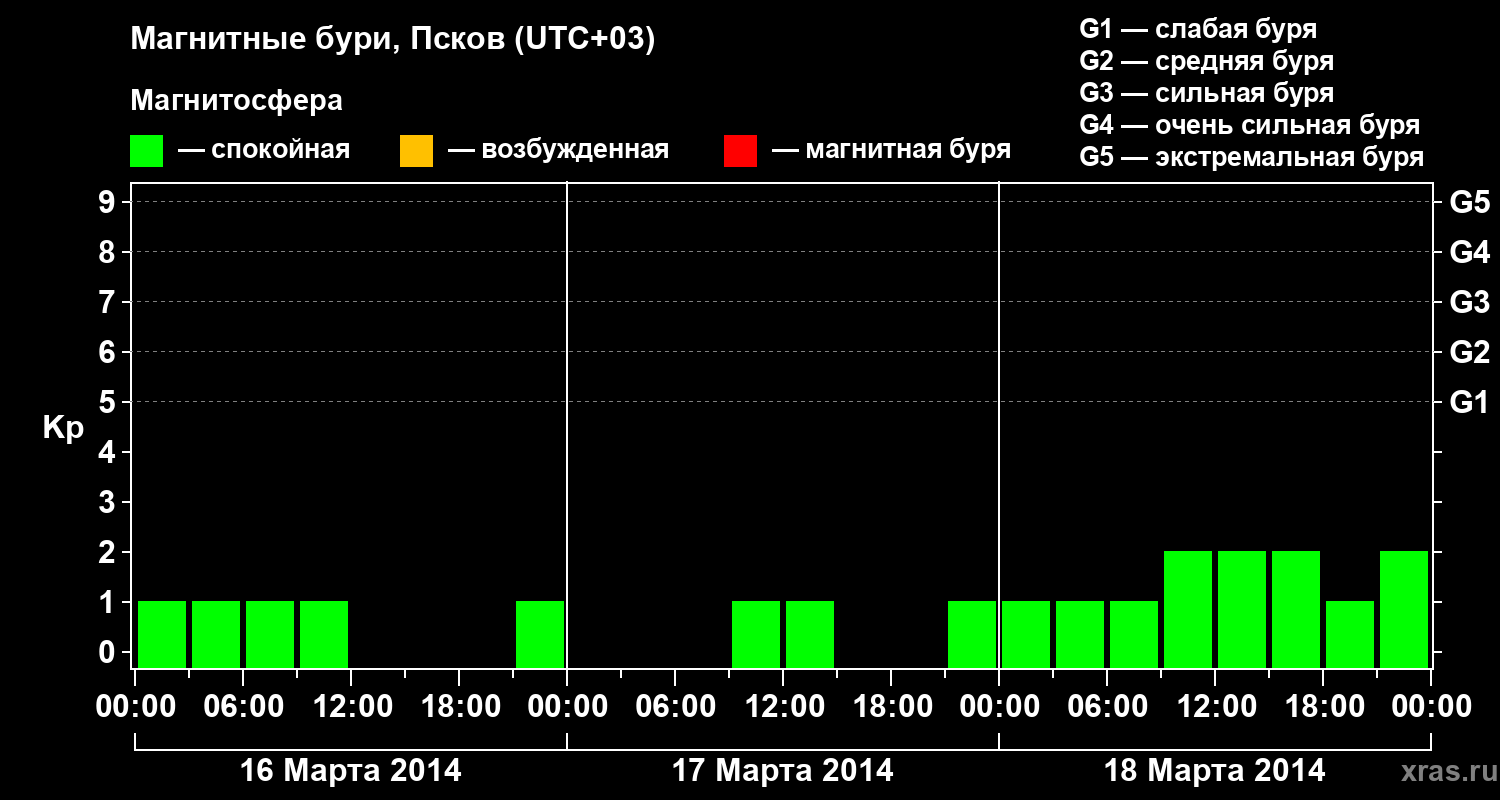
Task: Click the '16 Марта 2014' date label
Action: click(351, 771)
